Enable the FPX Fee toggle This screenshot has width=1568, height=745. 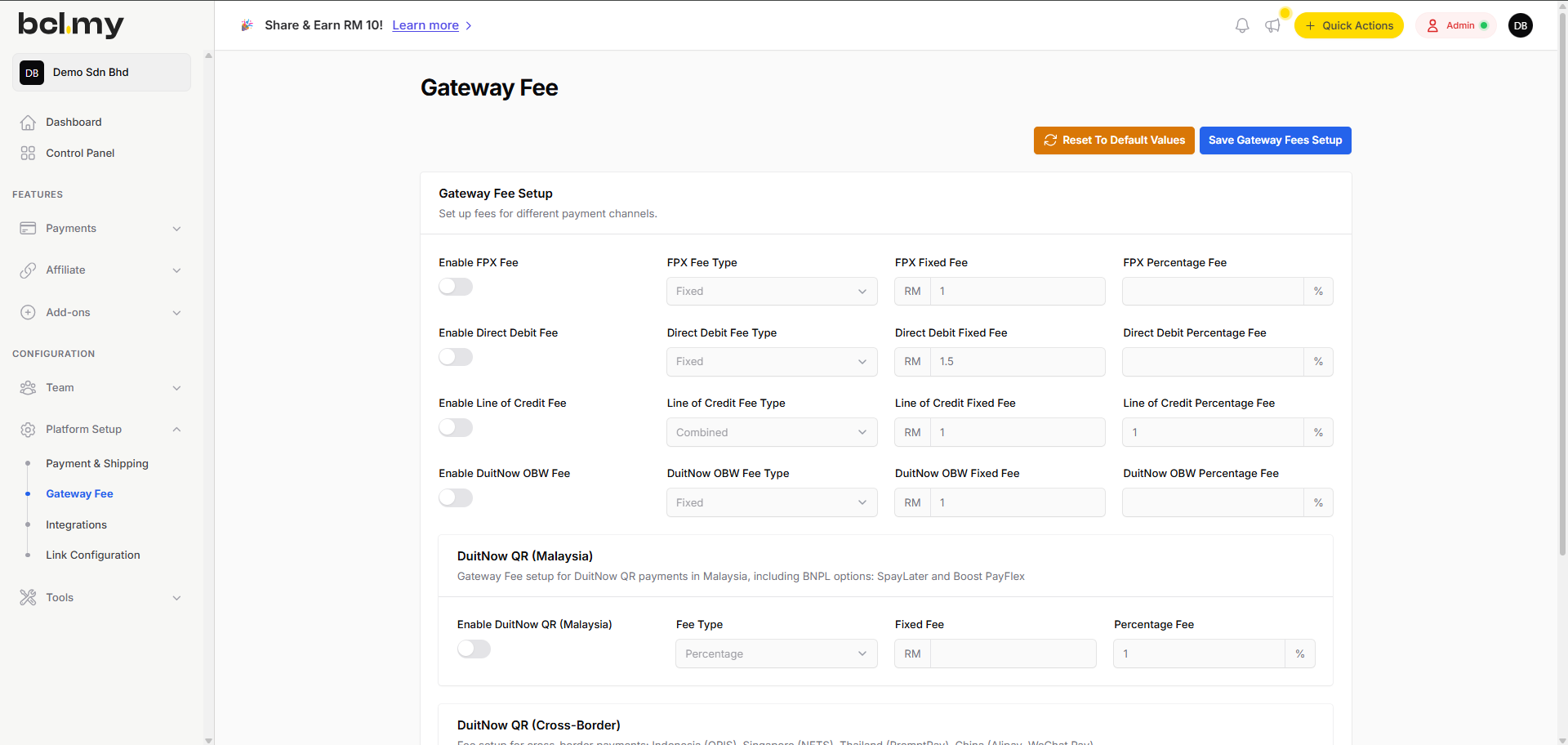pos(456,287)
